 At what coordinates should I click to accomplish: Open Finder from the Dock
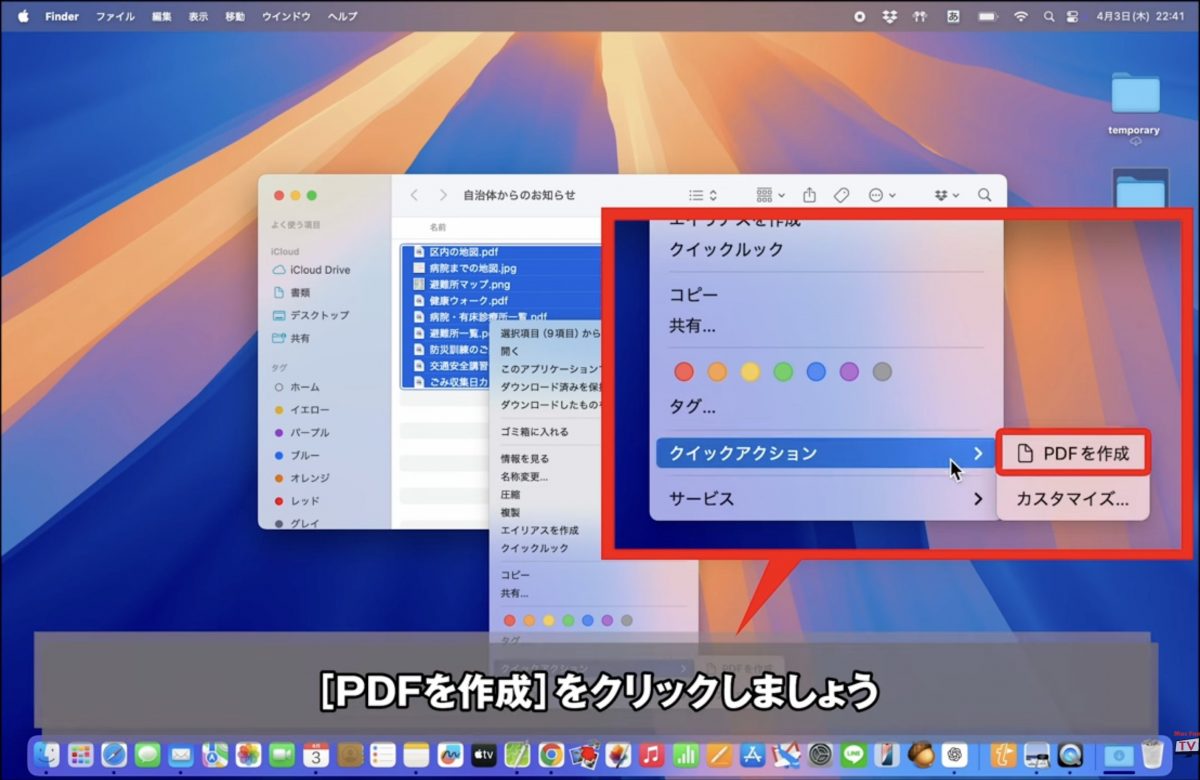click(x=47, y=755)
